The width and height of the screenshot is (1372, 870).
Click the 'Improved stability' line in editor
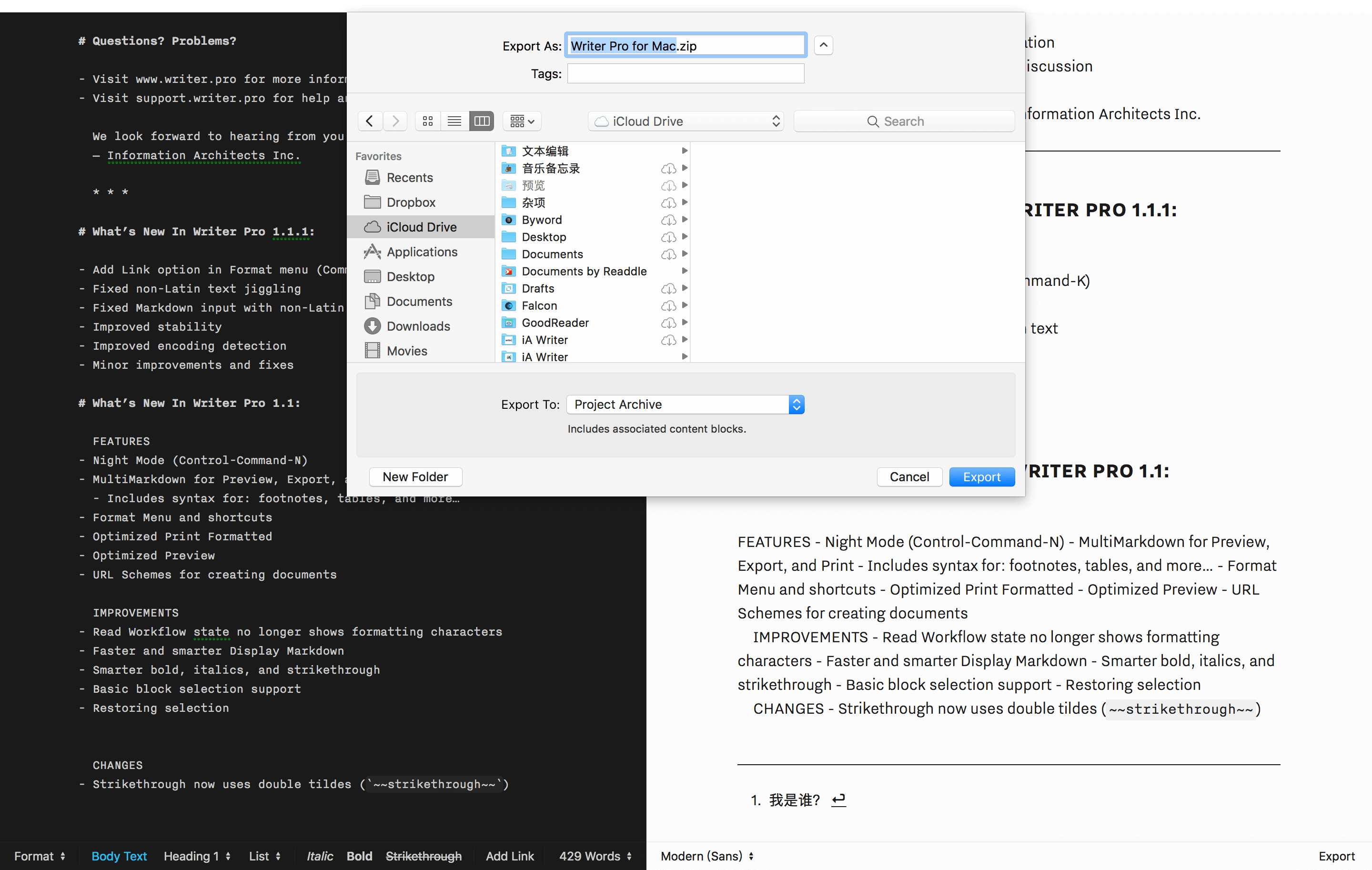click(157, 326)
